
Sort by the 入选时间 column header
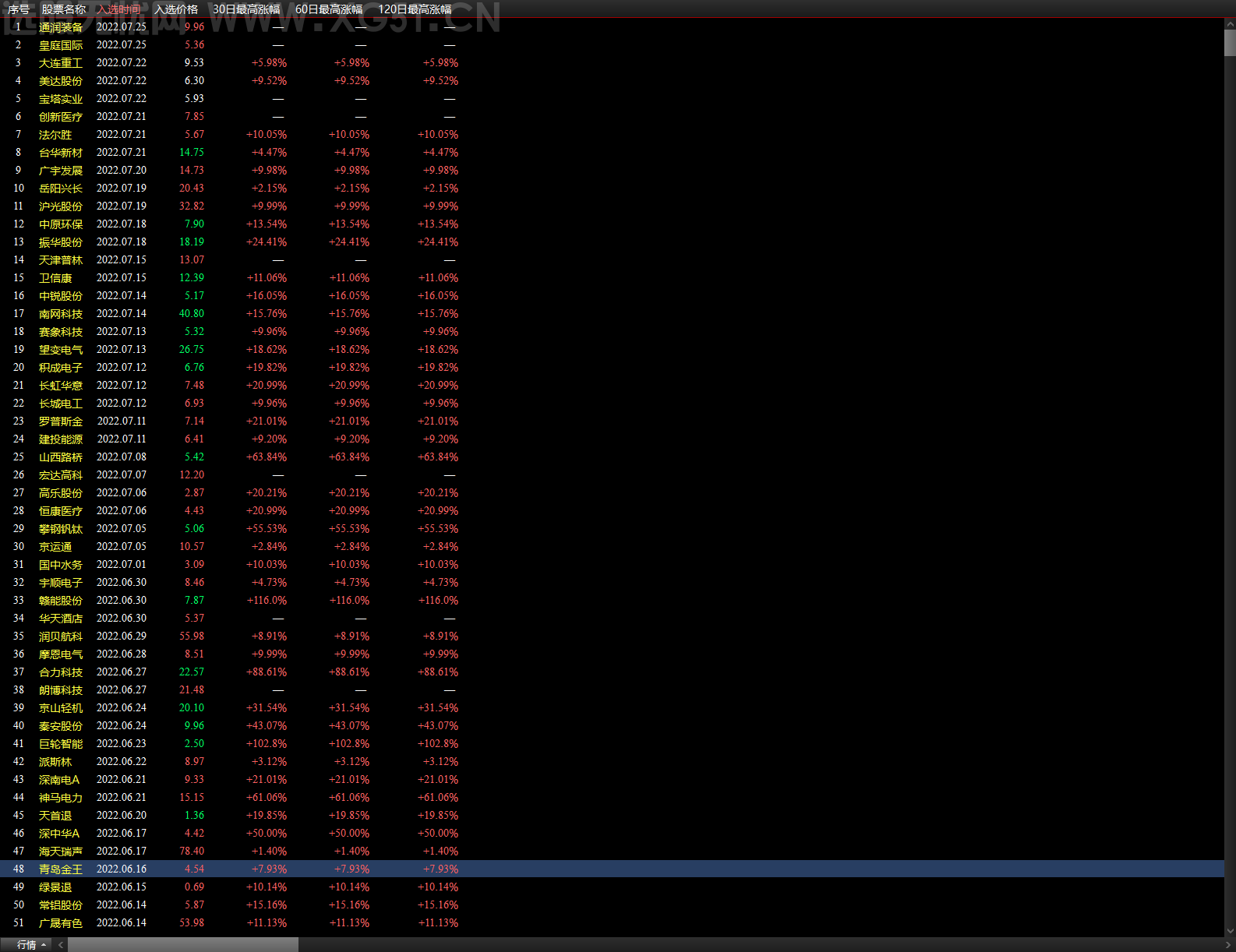click(x=119, y=9)
